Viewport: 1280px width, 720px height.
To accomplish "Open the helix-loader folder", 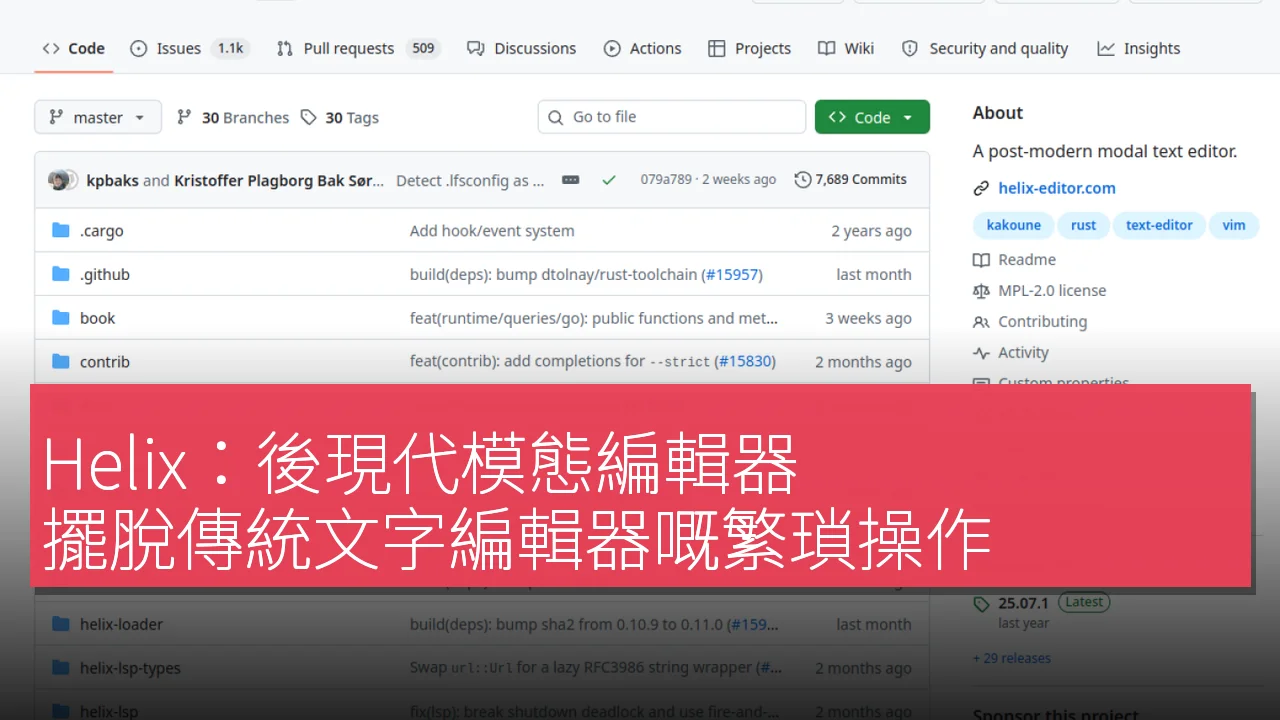I will (121, 624).
